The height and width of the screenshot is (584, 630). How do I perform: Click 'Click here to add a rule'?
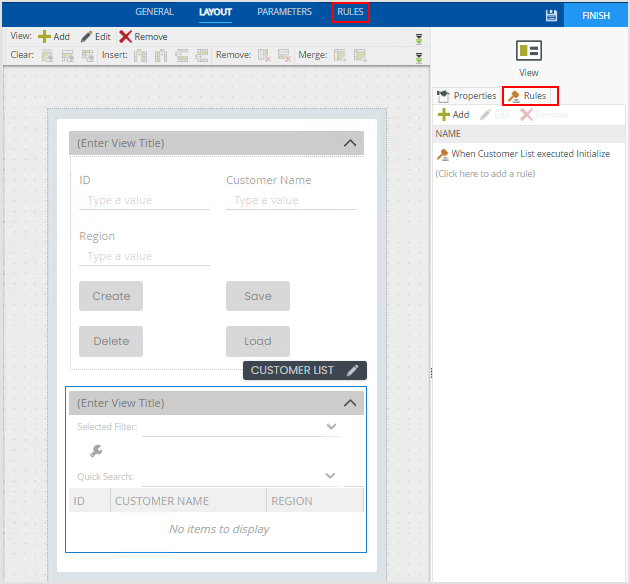(x=485, y=174)
